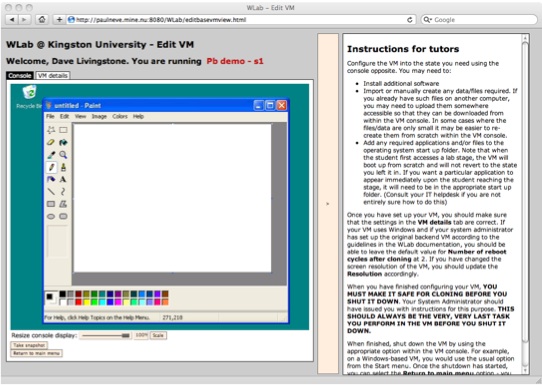This screenshot has width=542, height=385.
Task: Click the Take snapshot button
Action: coord(29,345)
